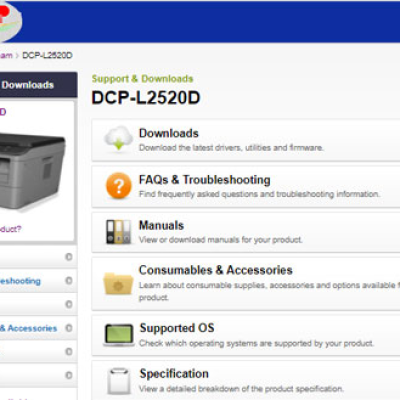400x400 pixels.
Task: Click the Supported OS laptop icon
Action: tap(118, 335)
